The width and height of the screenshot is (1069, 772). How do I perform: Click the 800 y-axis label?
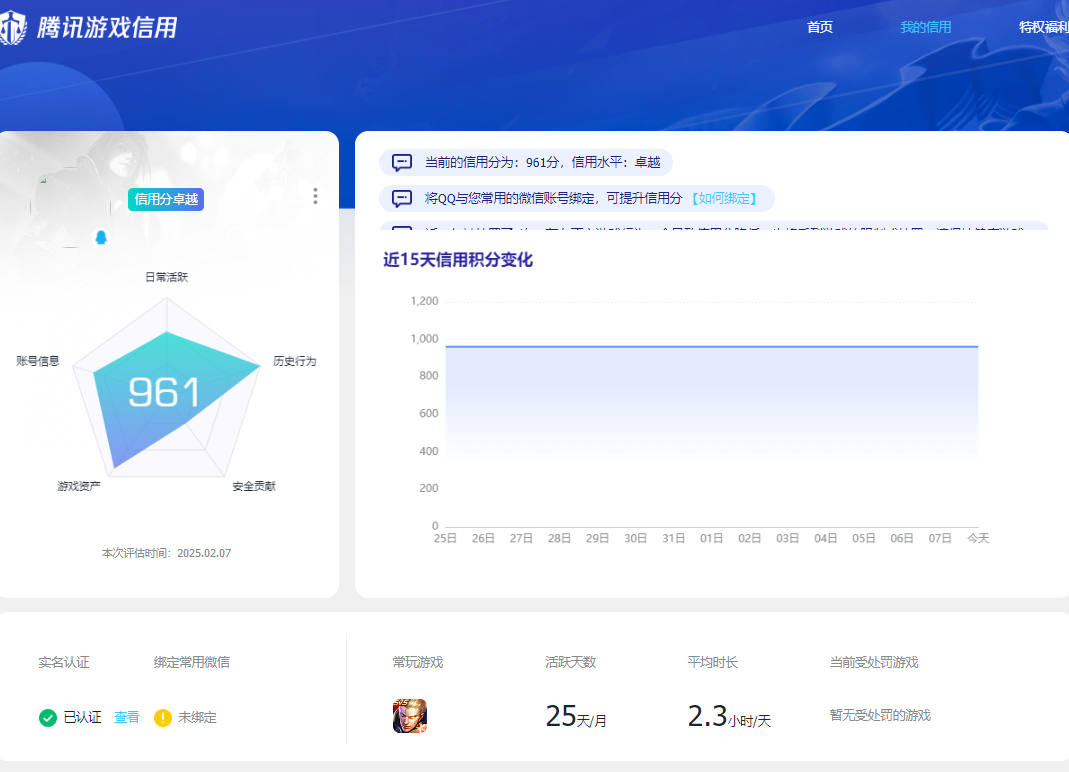tap(429, 376)
